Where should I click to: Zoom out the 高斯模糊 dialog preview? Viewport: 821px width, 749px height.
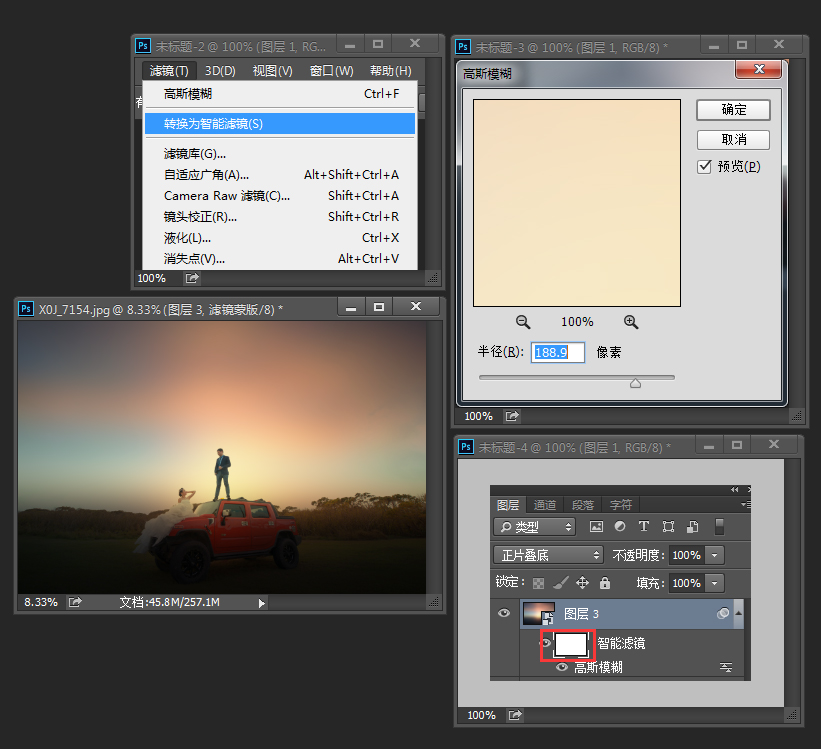(x=523, y=322)
